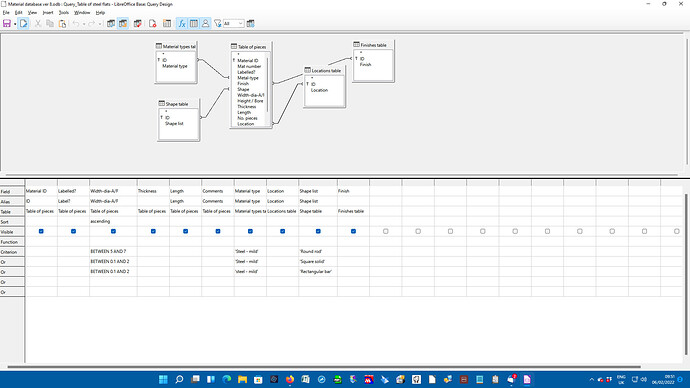Open the Redo history dropdown arrow
Image resolution: width=690 pixels, height=388 pixels.
point(99,24)
